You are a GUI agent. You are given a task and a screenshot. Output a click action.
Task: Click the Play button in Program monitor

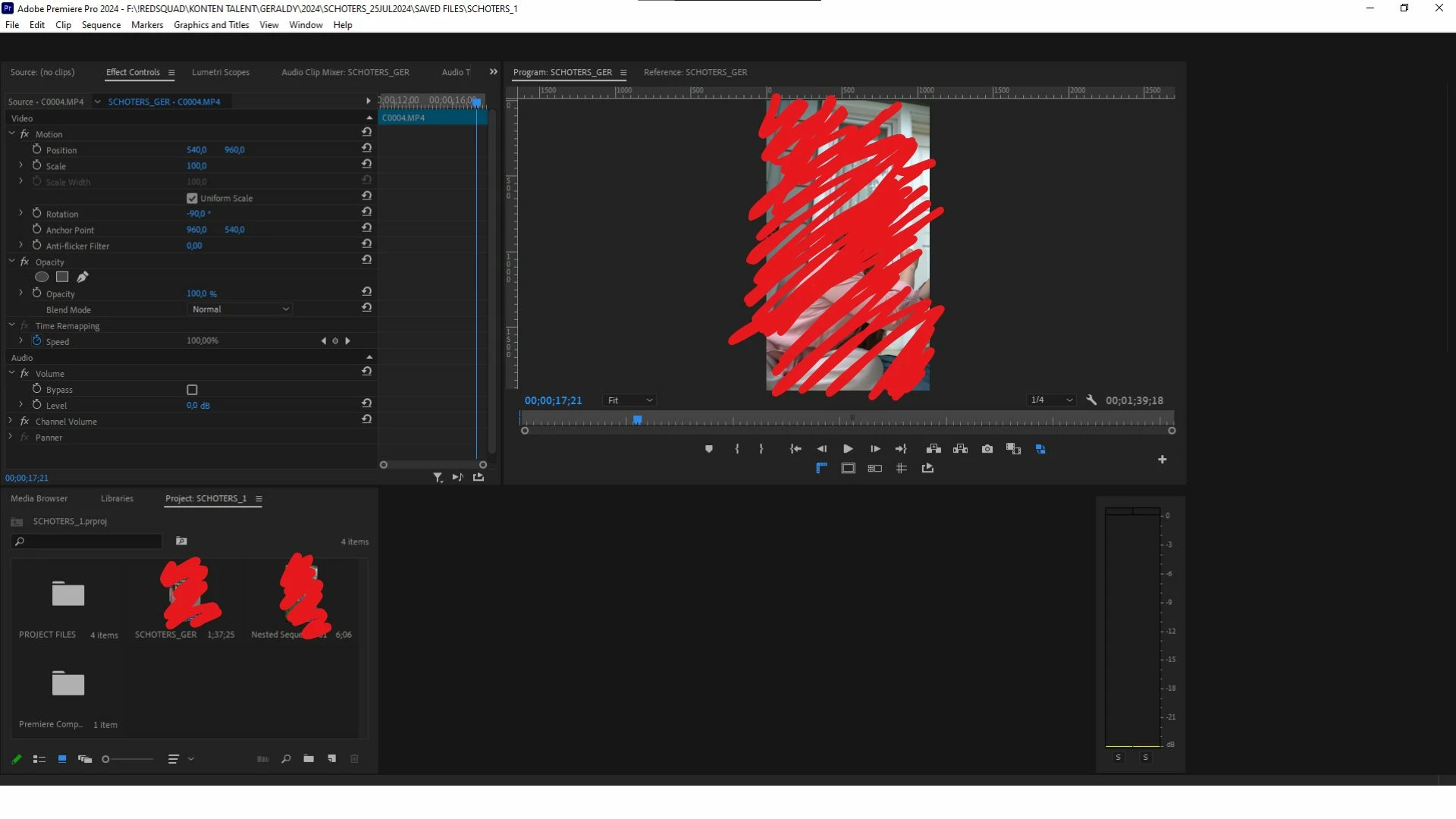click(x=848, y=449)
